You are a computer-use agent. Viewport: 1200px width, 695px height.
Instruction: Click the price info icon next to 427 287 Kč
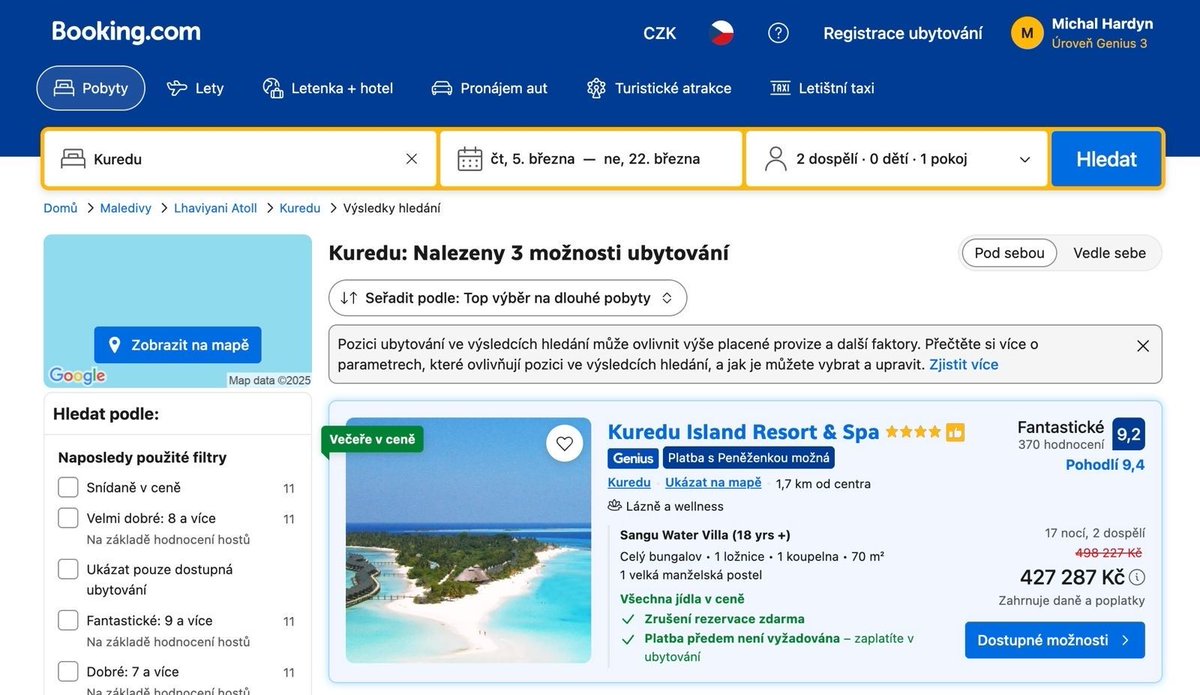[1137, 577]
